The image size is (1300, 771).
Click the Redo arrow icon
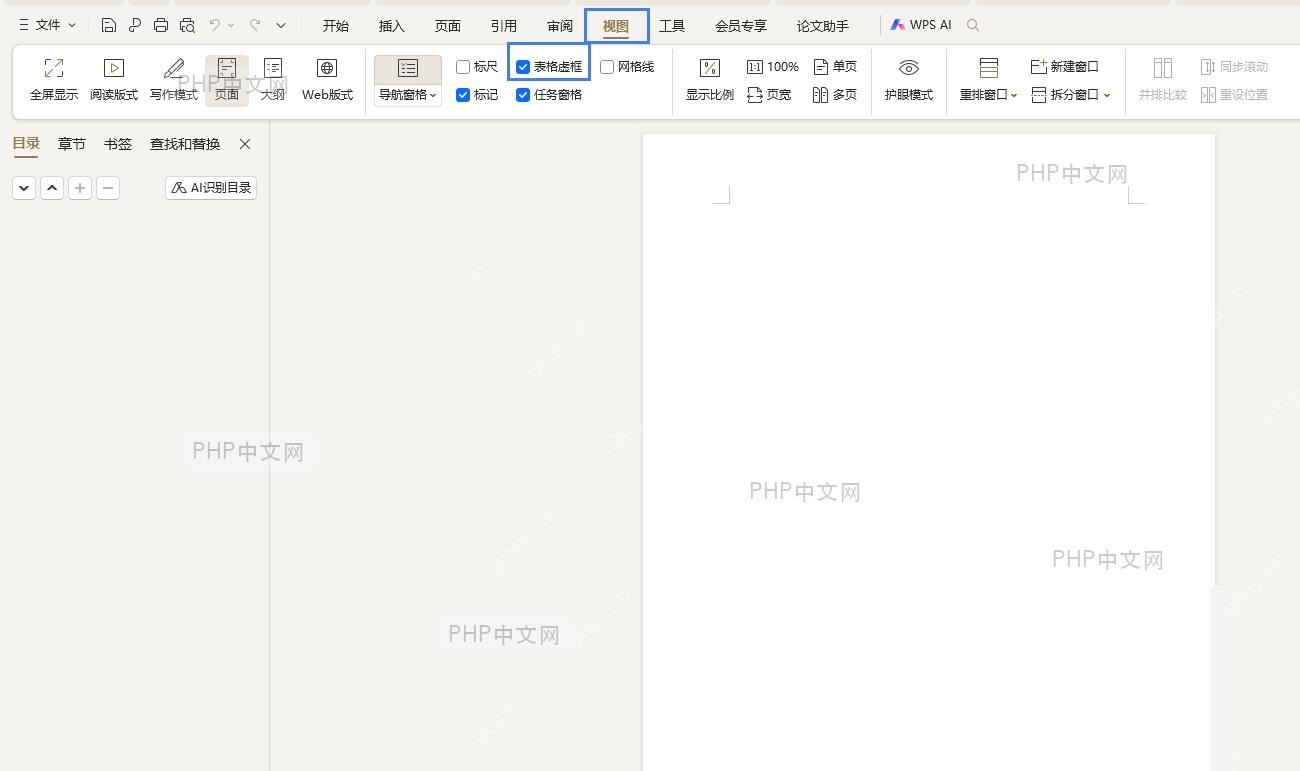[x=255, y=25]
